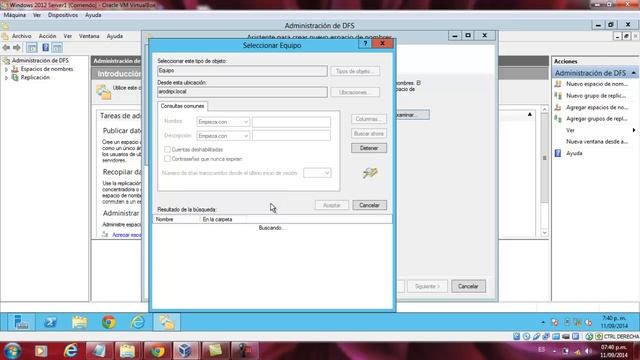
Task: Click Agregar espacios de nombres action
Action: click(x=597, y=107)
